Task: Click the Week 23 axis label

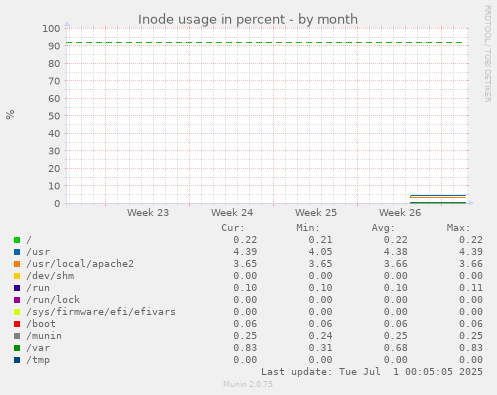Action: coord(148,213)
